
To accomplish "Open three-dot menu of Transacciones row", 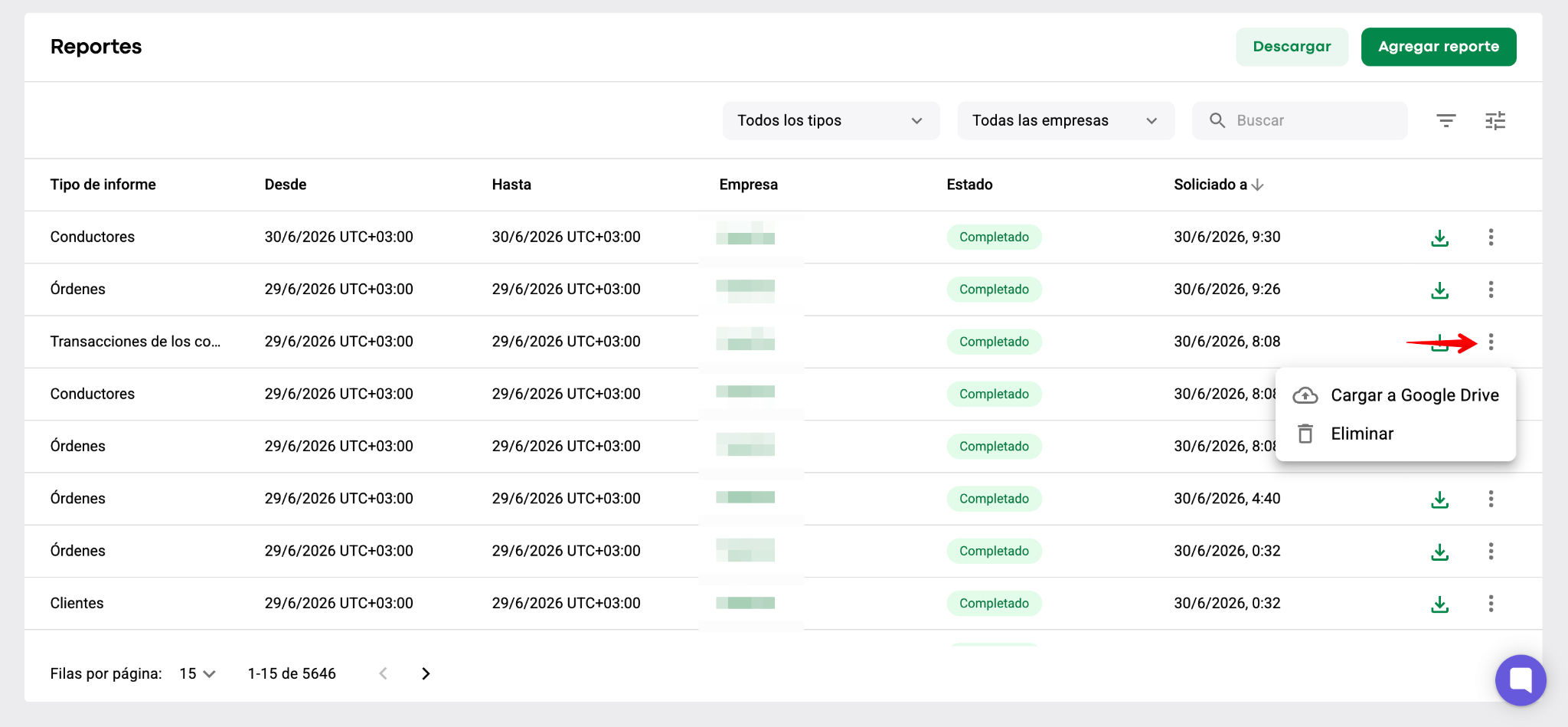I will point(1491,342).
